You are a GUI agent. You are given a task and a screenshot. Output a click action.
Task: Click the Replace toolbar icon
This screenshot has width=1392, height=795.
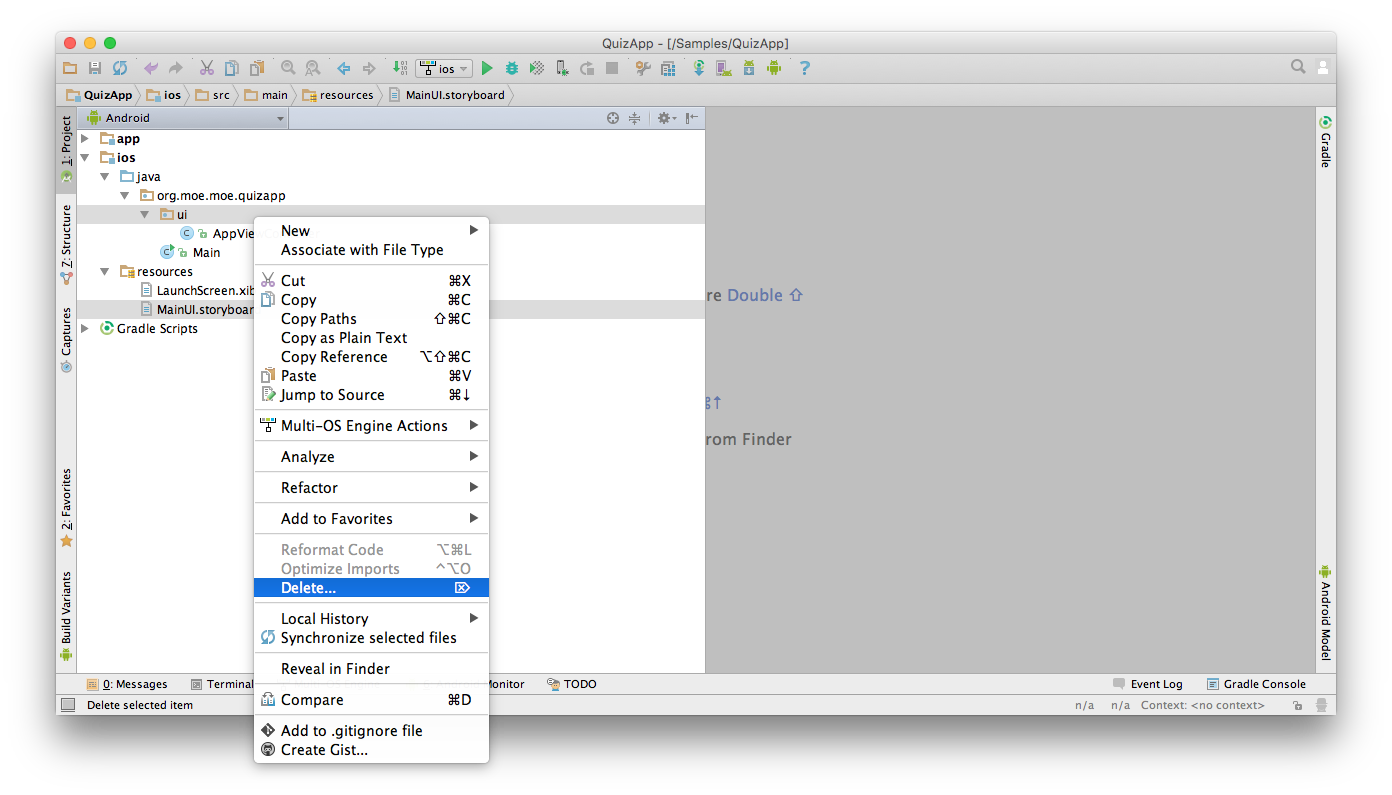click(313, 68)
